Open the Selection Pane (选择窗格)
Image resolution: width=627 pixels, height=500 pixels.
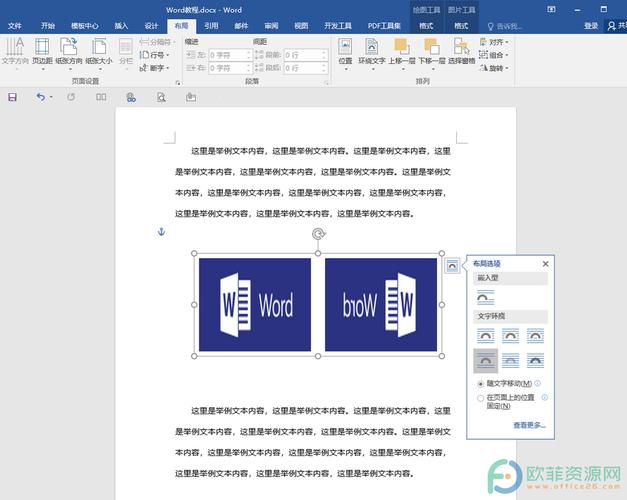point(461,53)
